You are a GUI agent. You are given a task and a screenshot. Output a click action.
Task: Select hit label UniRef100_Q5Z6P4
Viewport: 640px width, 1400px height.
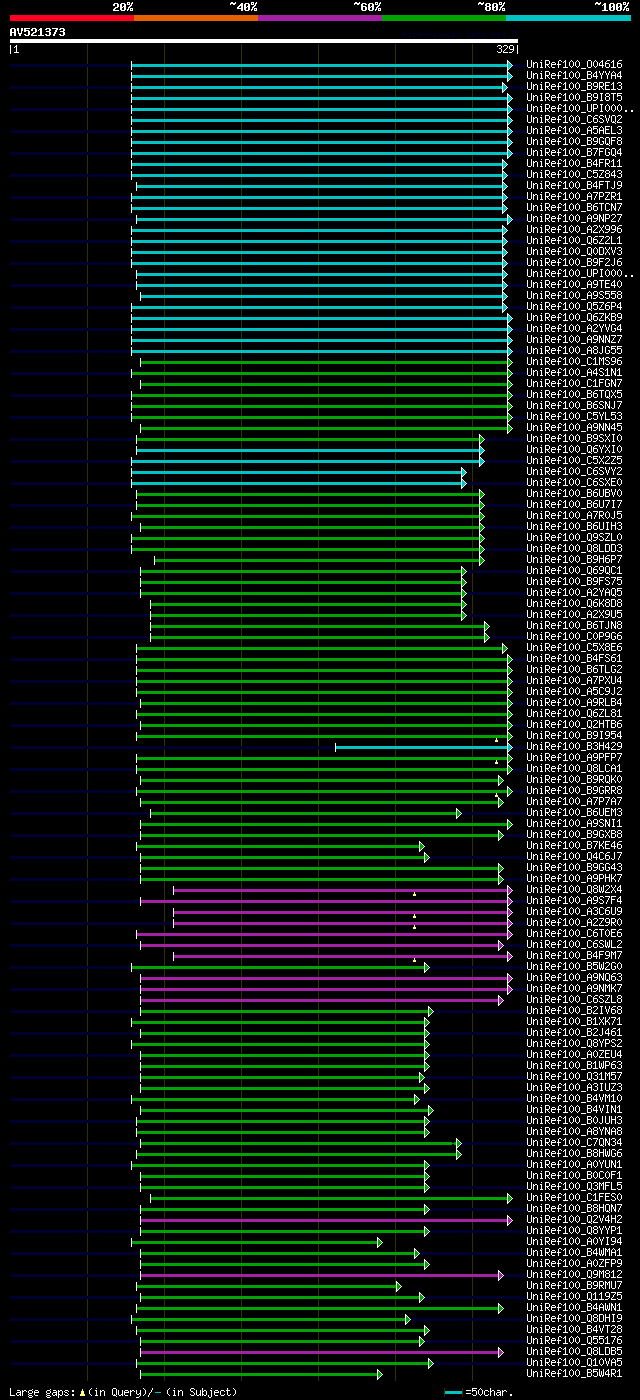tap(574, 306)
